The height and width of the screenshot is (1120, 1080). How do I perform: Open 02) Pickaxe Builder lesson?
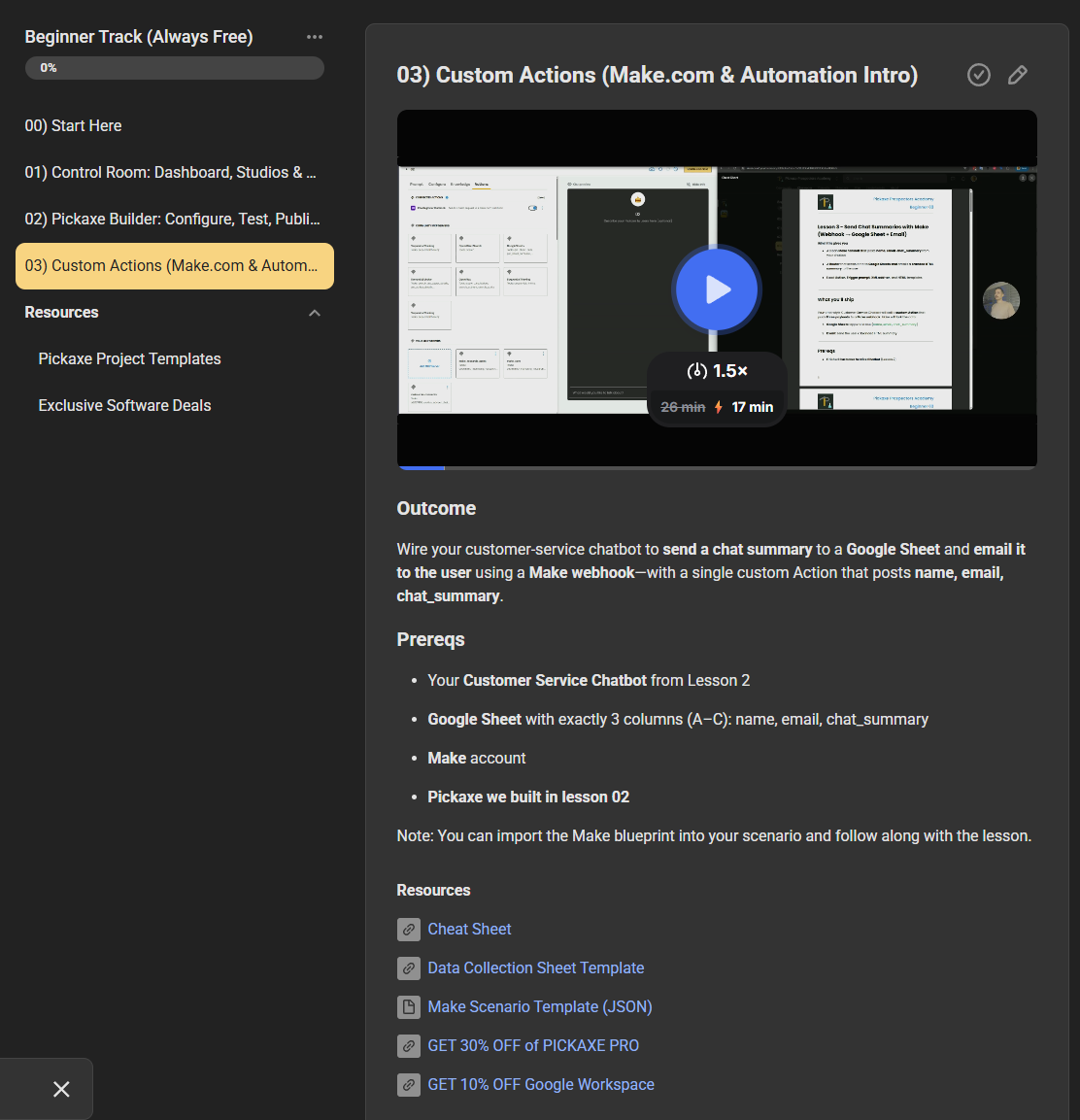(172, 219)
